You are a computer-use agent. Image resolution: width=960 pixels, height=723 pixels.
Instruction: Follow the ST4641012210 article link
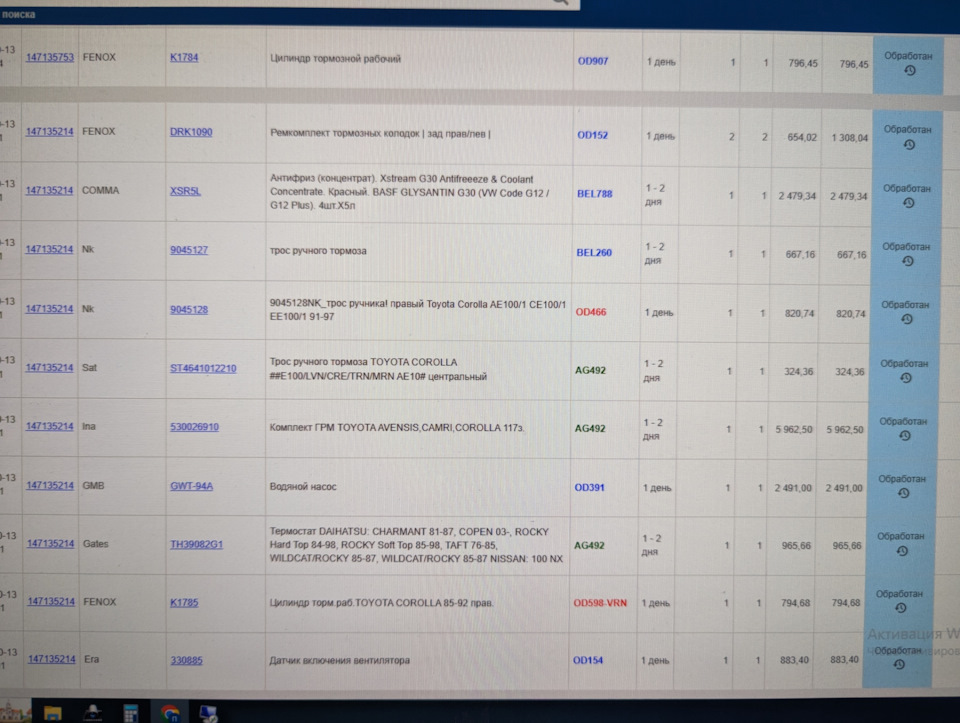tap(203, 368)
